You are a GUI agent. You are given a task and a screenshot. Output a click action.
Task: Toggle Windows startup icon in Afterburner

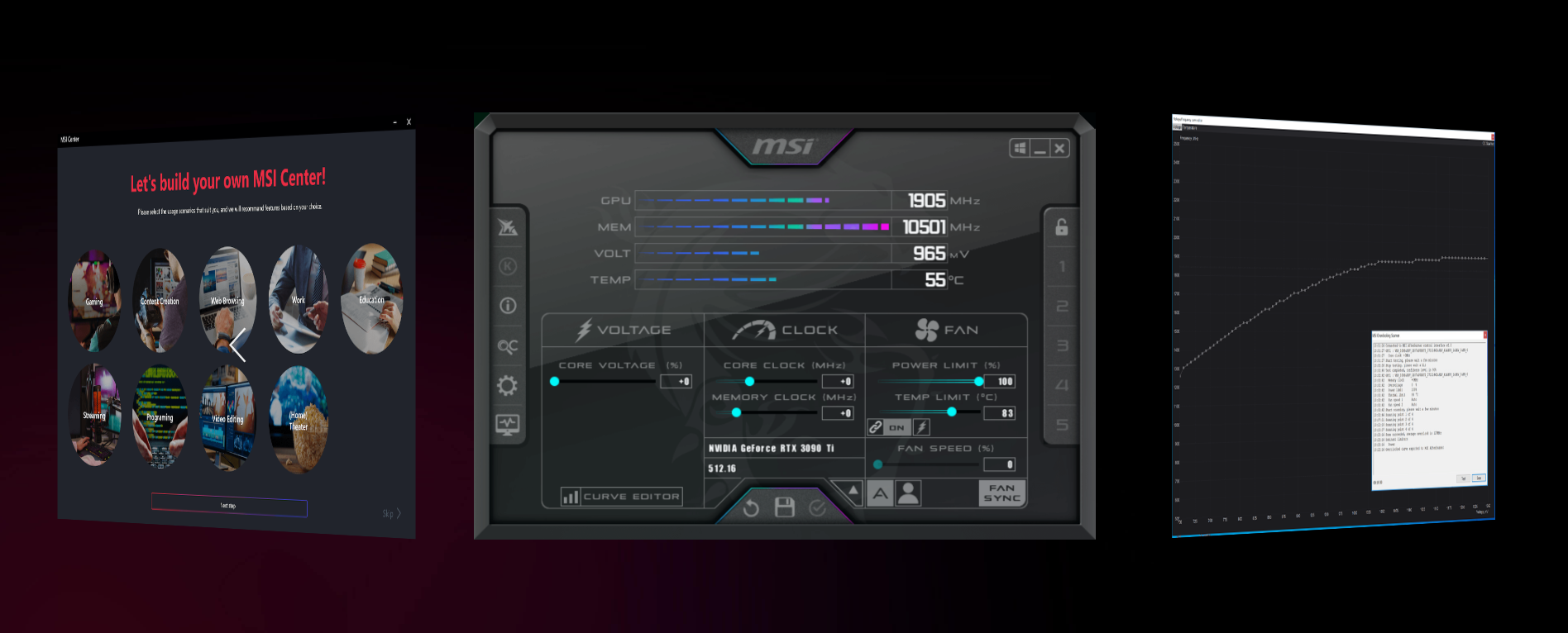coord(1021,148)
